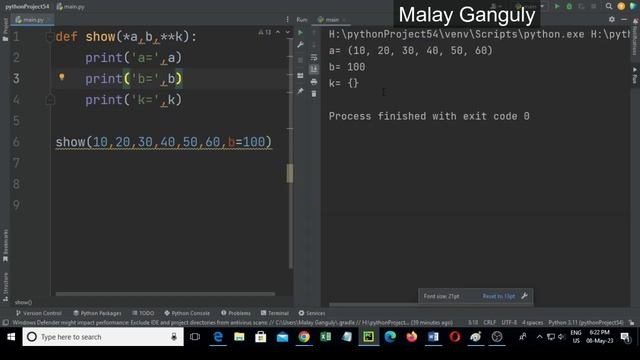The image size is (640, 360).
Task: Clear console output with the trash icon
Action: (x=314, y=94)
